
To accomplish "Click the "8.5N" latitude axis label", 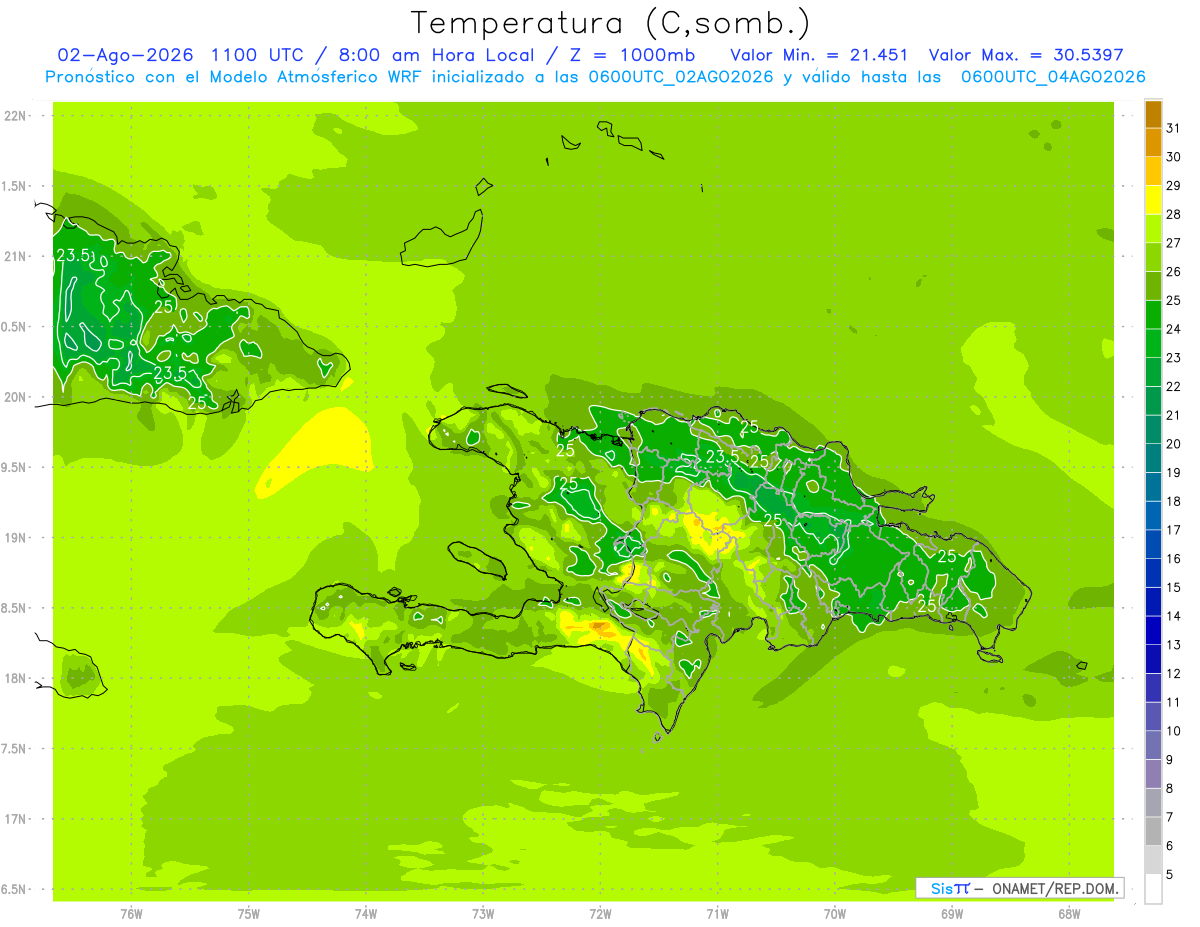I will pos(15,609).
